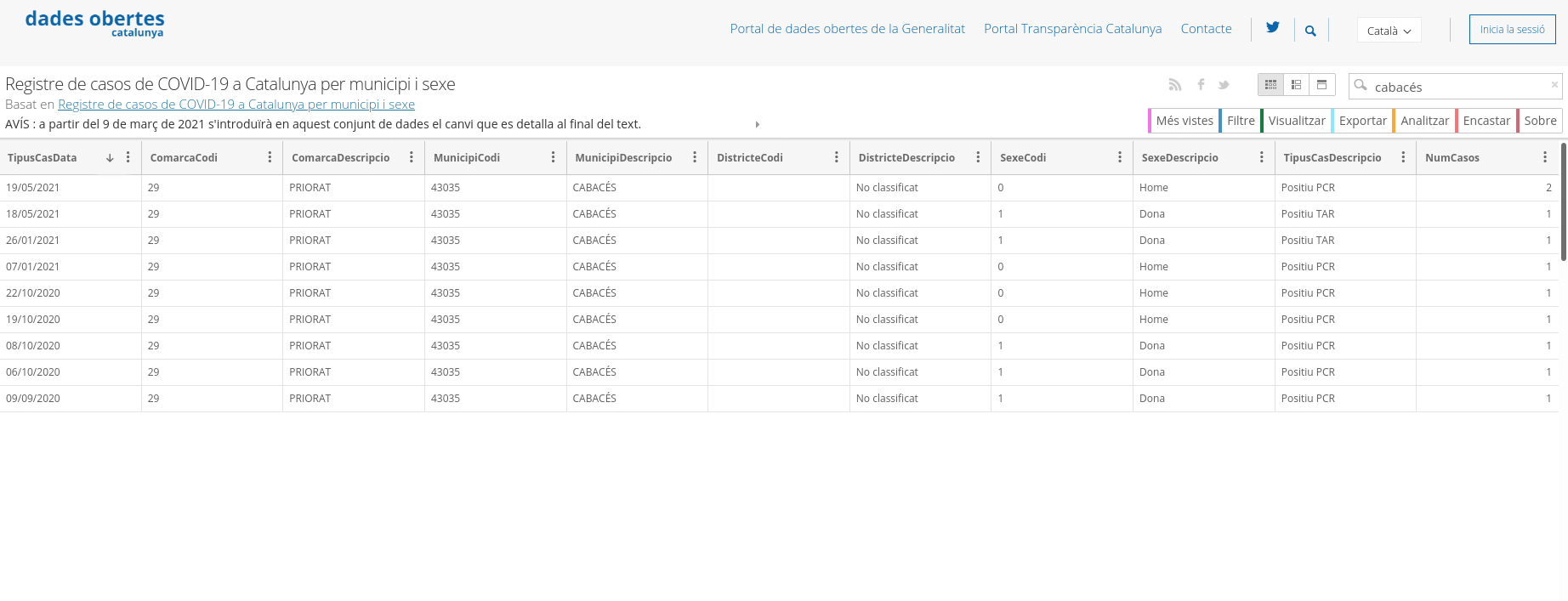Screen dimensions: 1568x601
Task: Clear the 'cabacés' search text
Action: [1554, 85]
